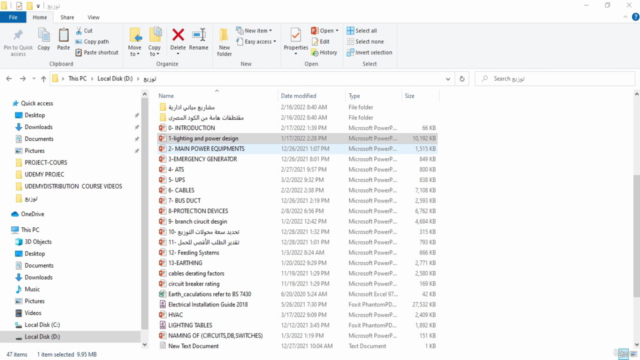The image size is (640, 360).
Task: Switch to Details view in status bar
Action: [623, 353]
